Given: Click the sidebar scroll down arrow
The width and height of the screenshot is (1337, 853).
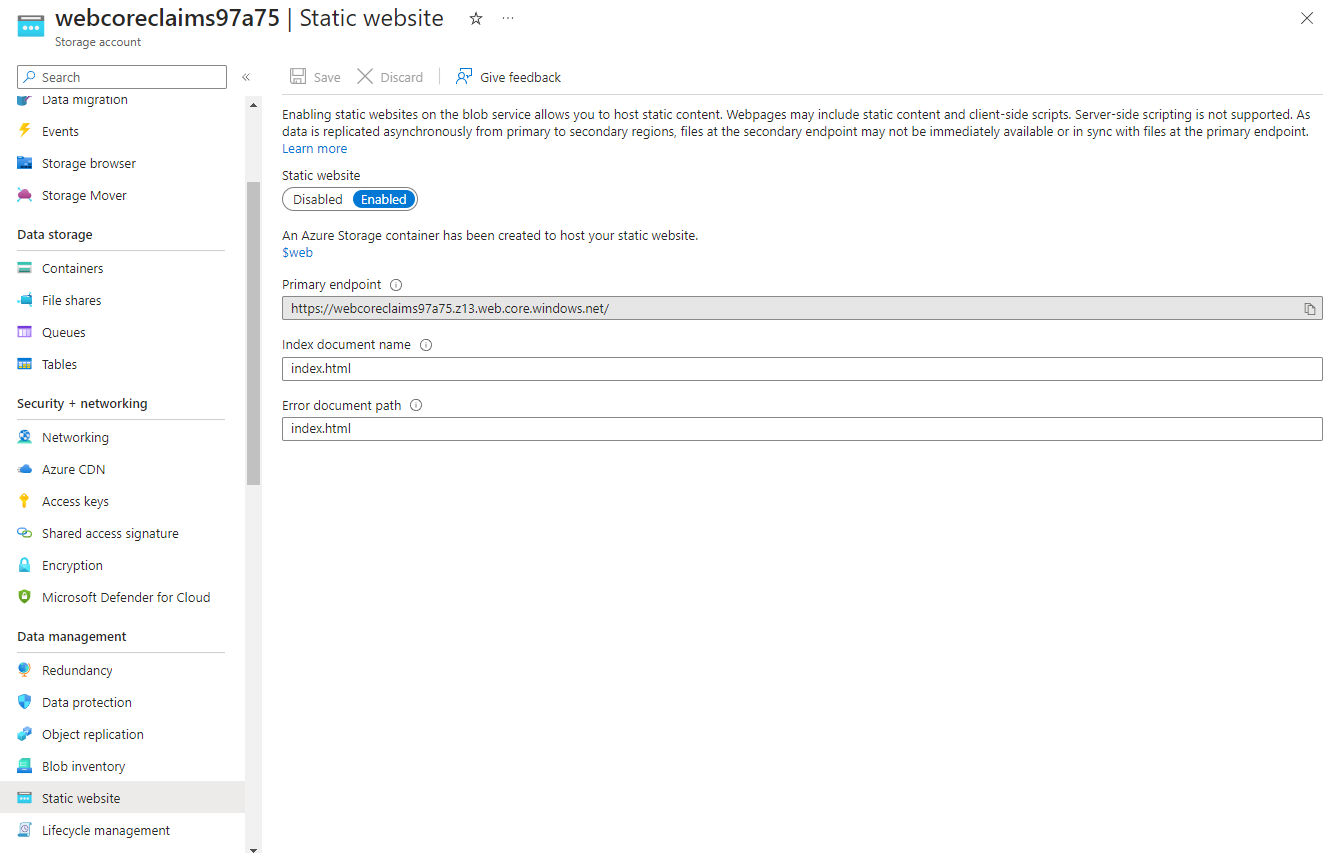Looking at the screenshot, I should point(253,850).
